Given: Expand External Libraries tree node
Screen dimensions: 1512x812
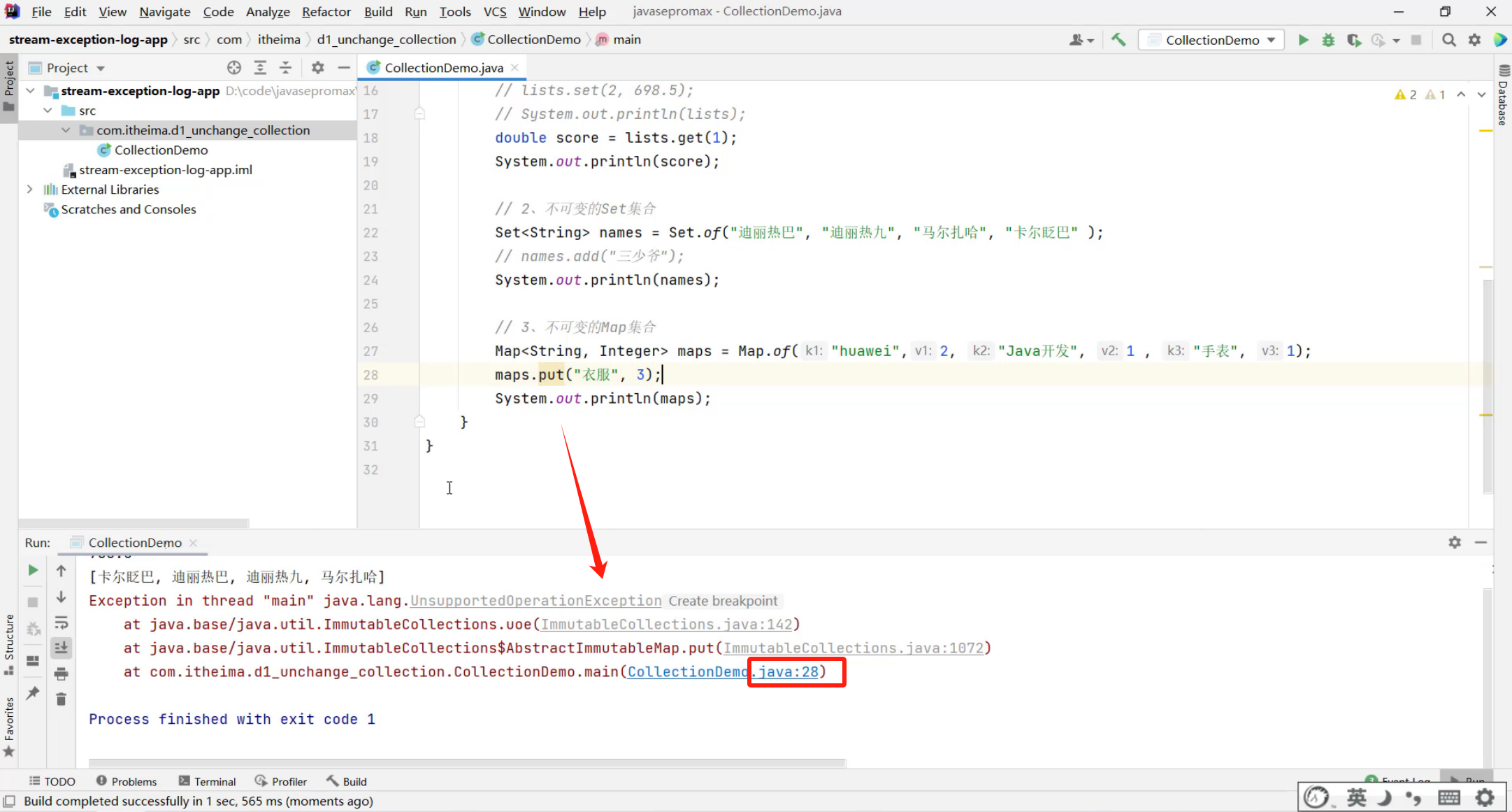Looking at the screenshot, I should [29, 190].
